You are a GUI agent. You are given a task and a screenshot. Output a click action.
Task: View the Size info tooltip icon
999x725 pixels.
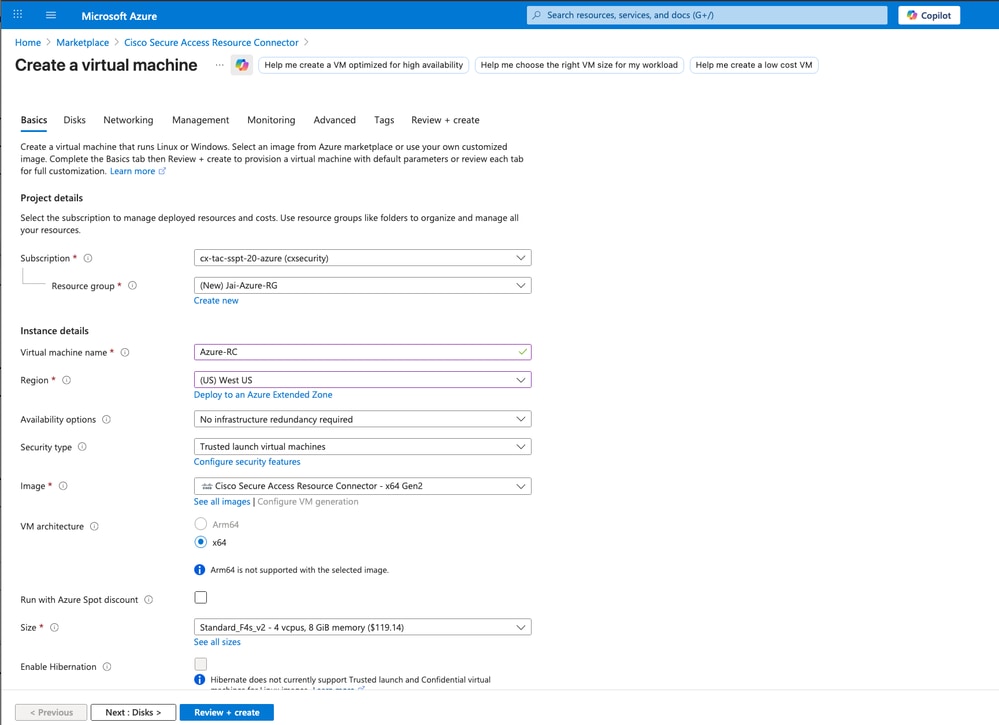point(56,627)
